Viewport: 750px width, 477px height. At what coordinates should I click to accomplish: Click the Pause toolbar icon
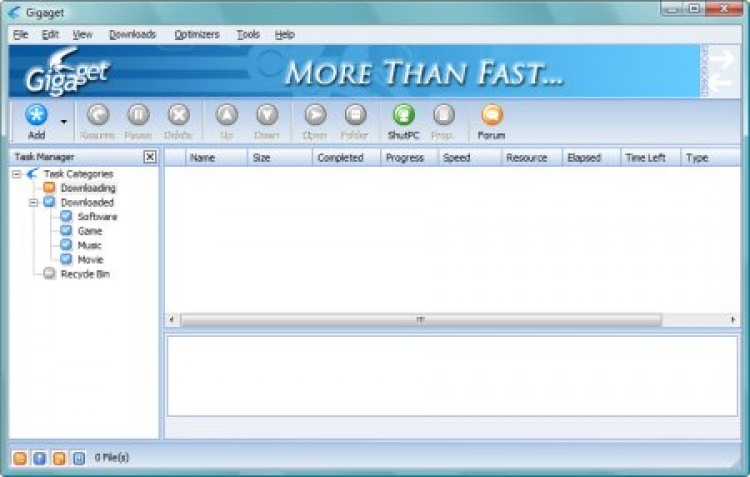pos(138,115)
